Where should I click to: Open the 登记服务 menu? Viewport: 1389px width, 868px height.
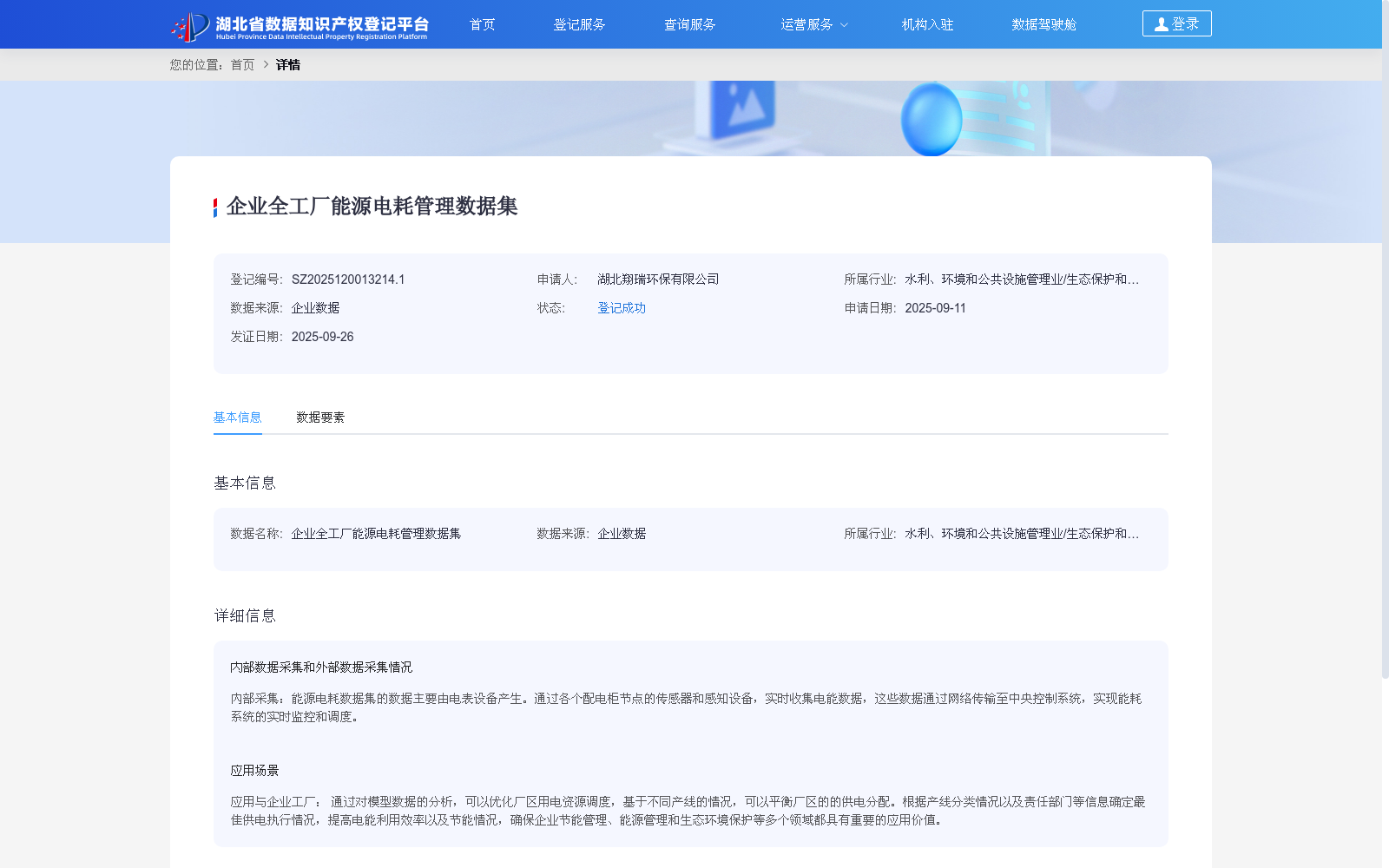[x=579, y=24]
